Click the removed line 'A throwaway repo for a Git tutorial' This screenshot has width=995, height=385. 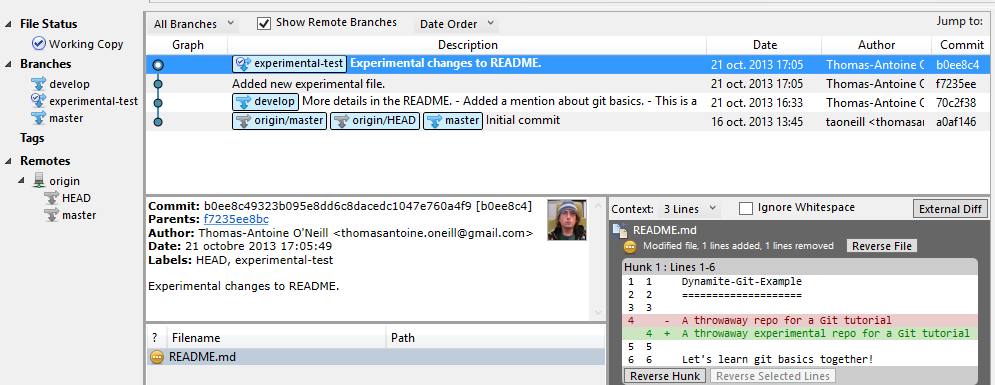pyautogui.click(x=800, y=320)
